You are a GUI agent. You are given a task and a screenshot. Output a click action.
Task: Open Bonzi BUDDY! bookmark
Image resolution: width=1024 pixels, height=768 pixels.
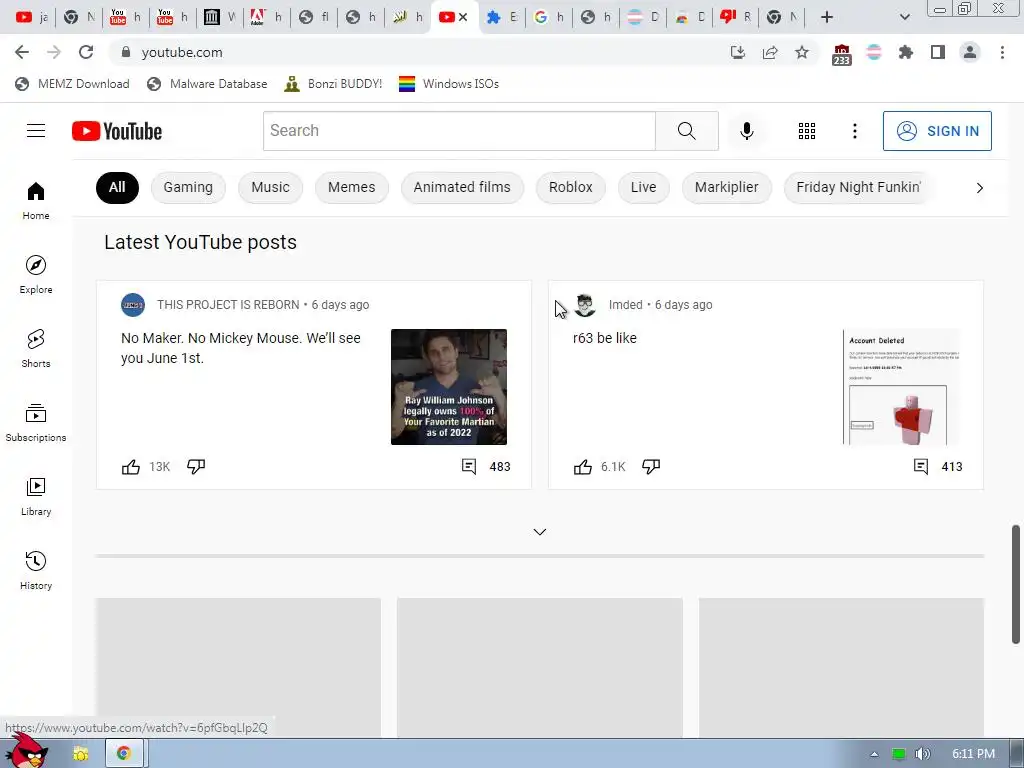coord(333,84)
